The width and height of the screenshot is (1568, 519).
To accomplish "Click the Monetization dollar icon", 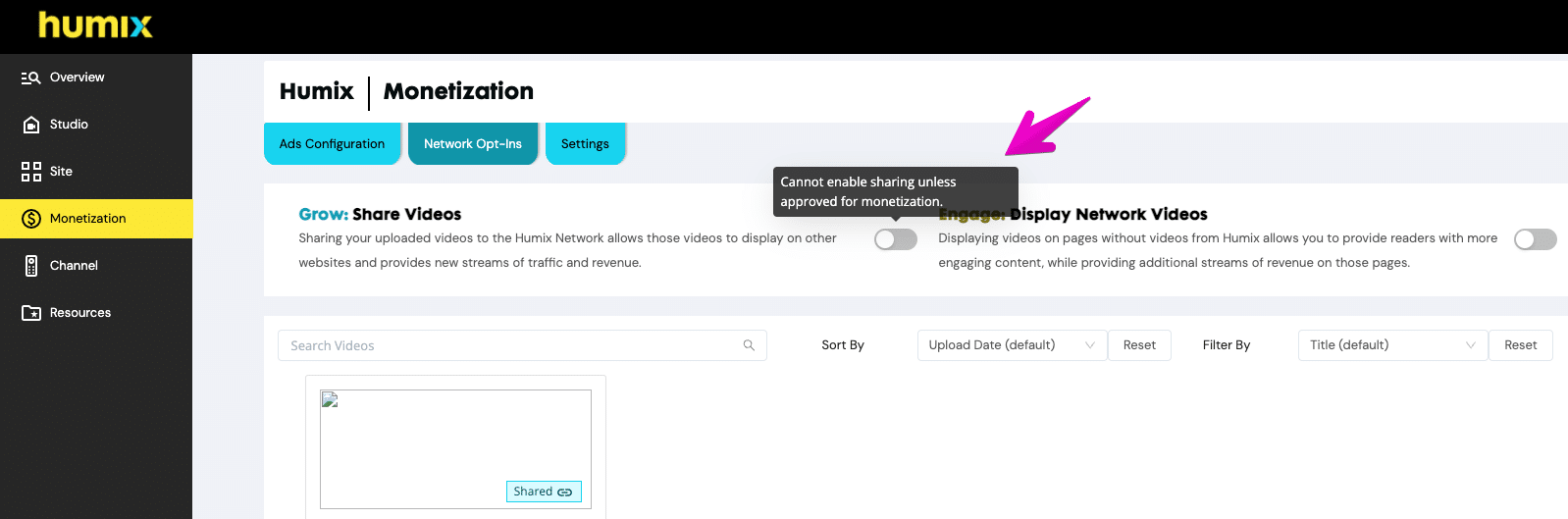I will click(x=31, y=219).
